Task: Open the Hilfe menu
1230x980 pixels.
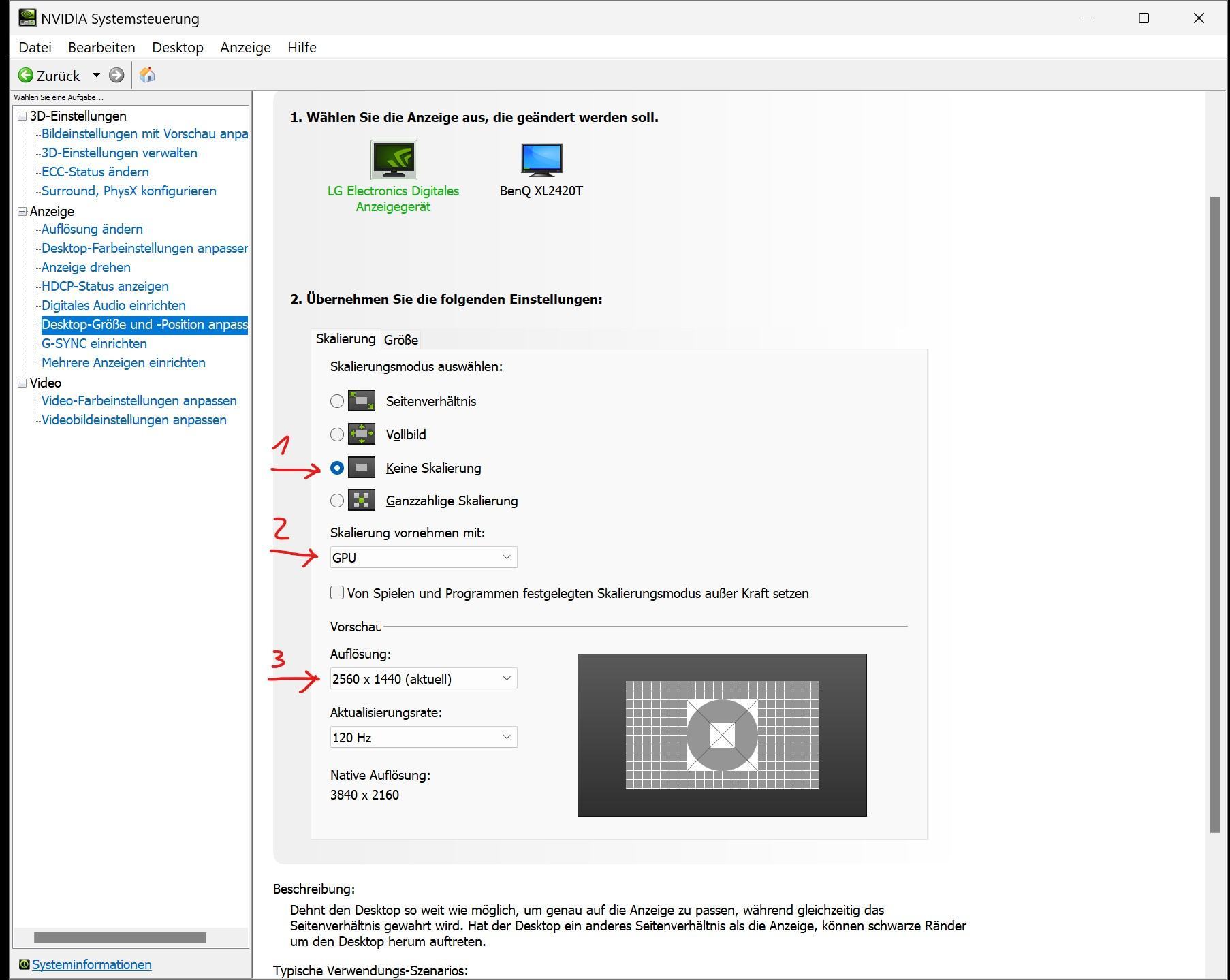Action: (302, 48)
